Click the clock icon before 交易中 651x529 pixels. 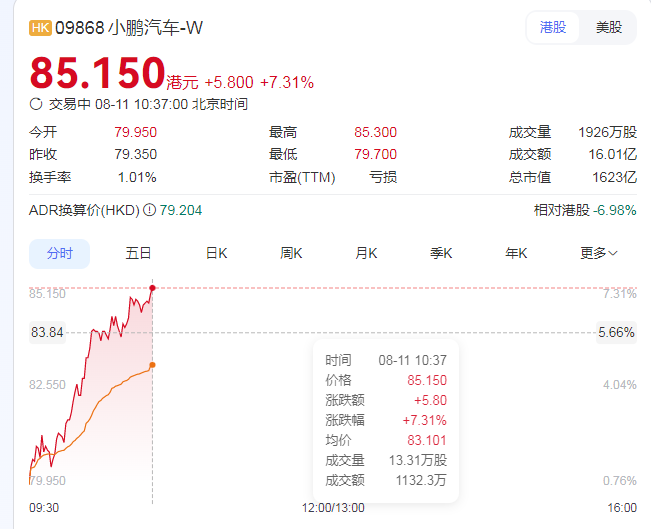(36, 104)
